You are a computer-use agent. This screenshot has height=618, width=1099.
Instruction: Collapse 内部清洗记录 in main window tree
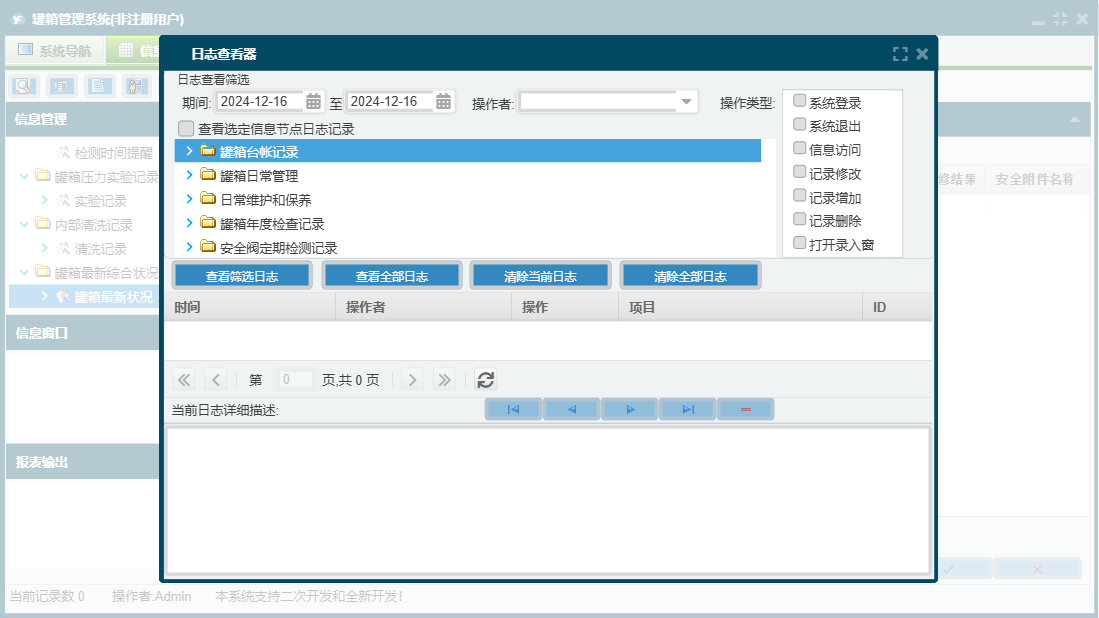(25, 224)
